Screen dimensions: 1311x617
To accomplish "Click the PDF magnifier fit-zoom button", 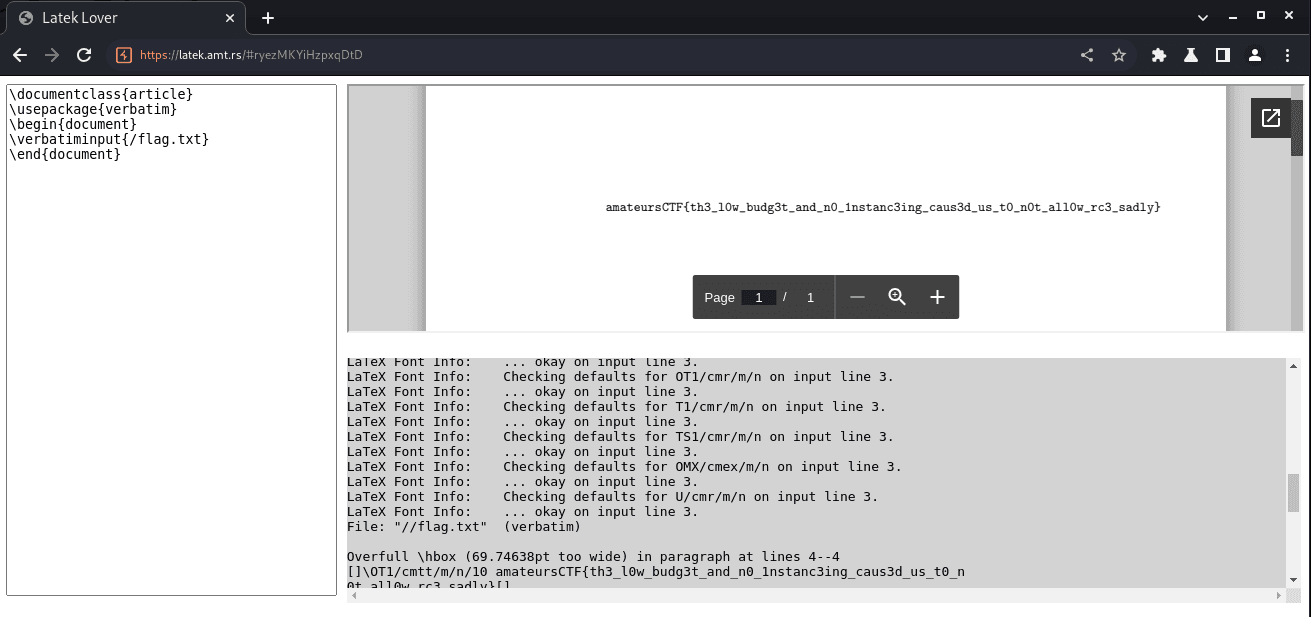I will click(x=897, y=297).
